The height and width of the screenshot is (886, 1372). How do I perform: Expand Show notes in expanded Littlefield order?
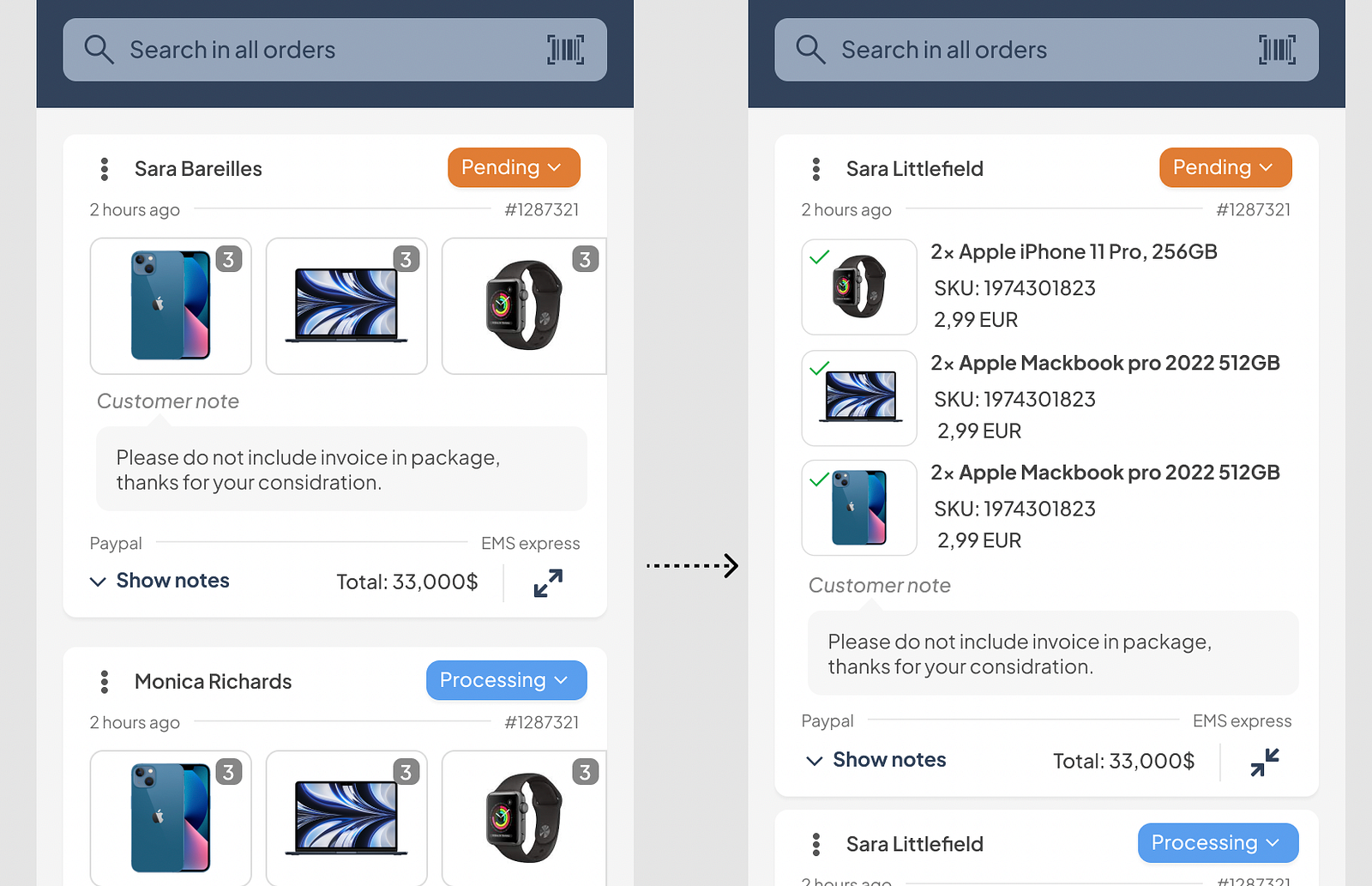[x=876, y=760]
